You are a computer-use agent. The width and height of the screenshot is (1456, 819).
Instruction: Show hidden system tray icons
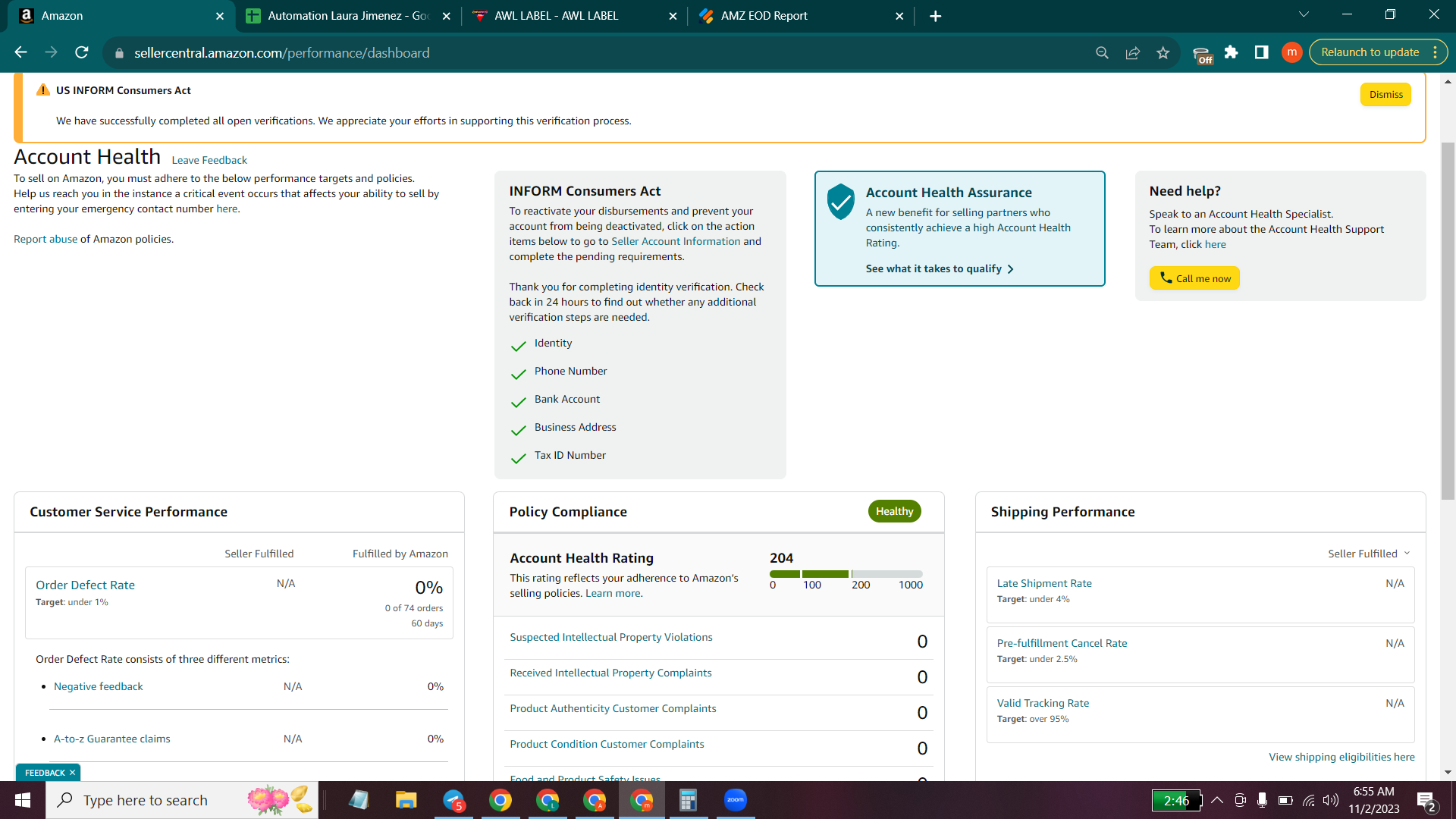click(x=1217, y=800)
